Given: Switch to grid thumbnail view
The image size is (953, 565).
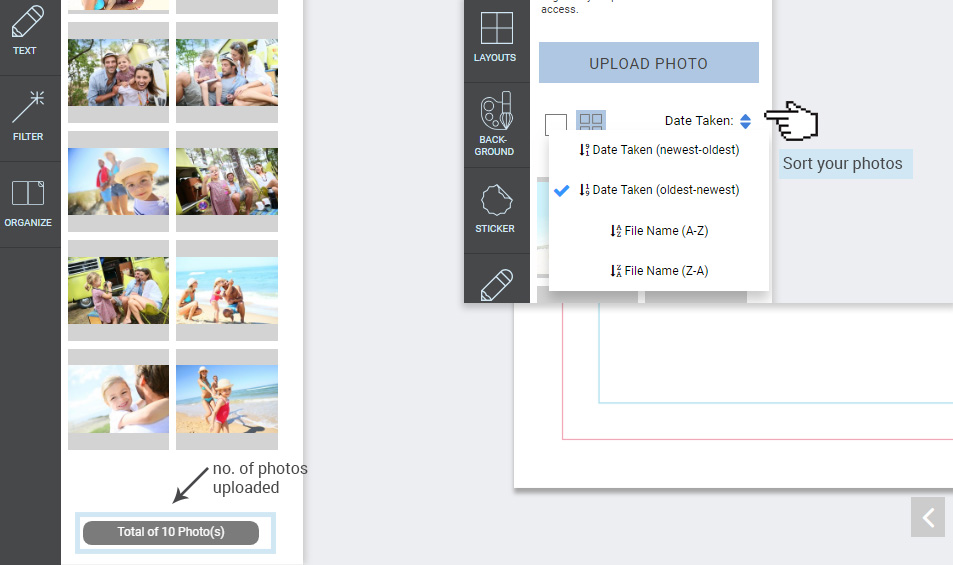Looking at the screenshot, I should tap(591, 120).
